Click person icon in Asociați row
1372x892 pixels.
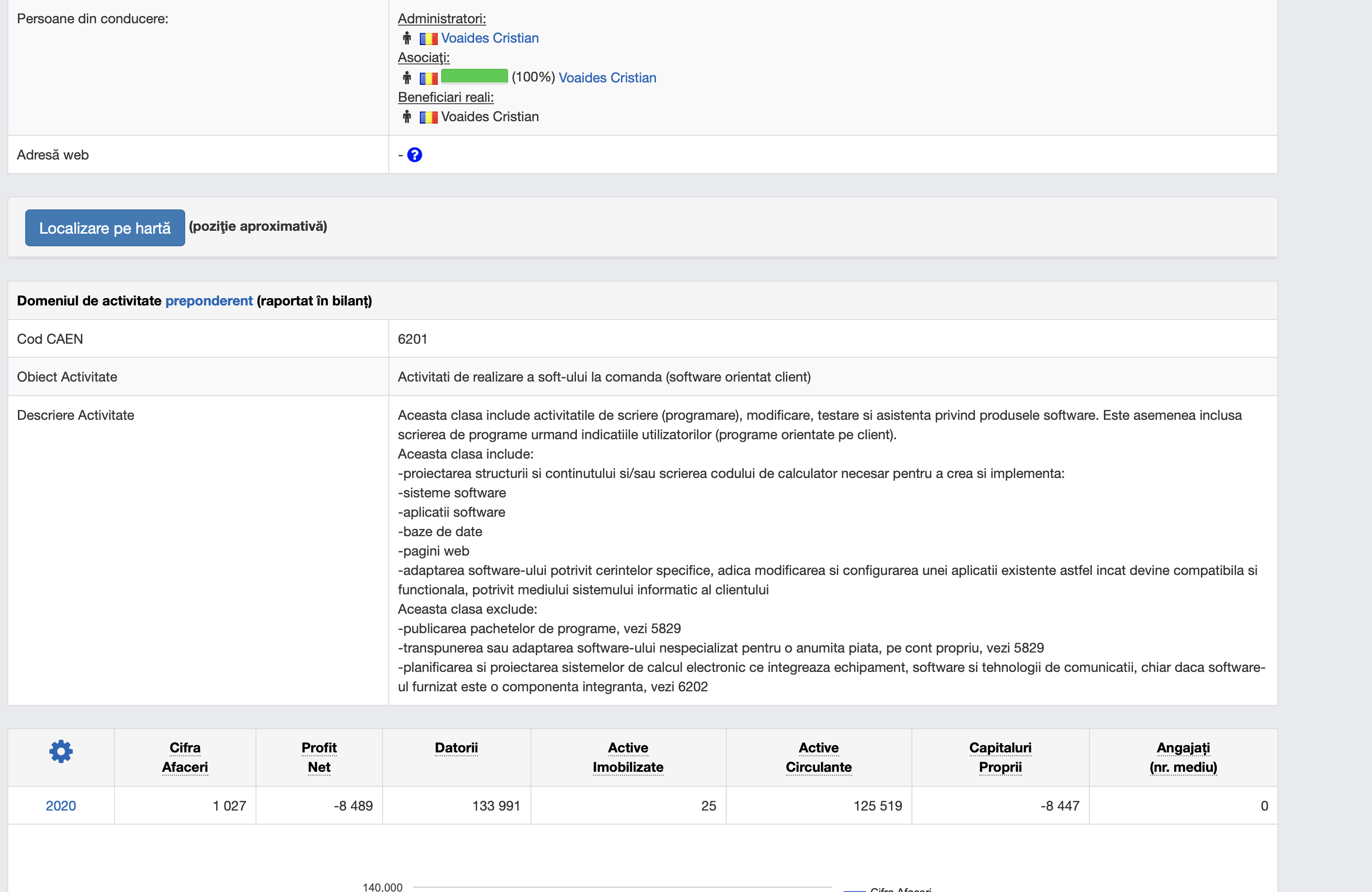click(407, 77)
